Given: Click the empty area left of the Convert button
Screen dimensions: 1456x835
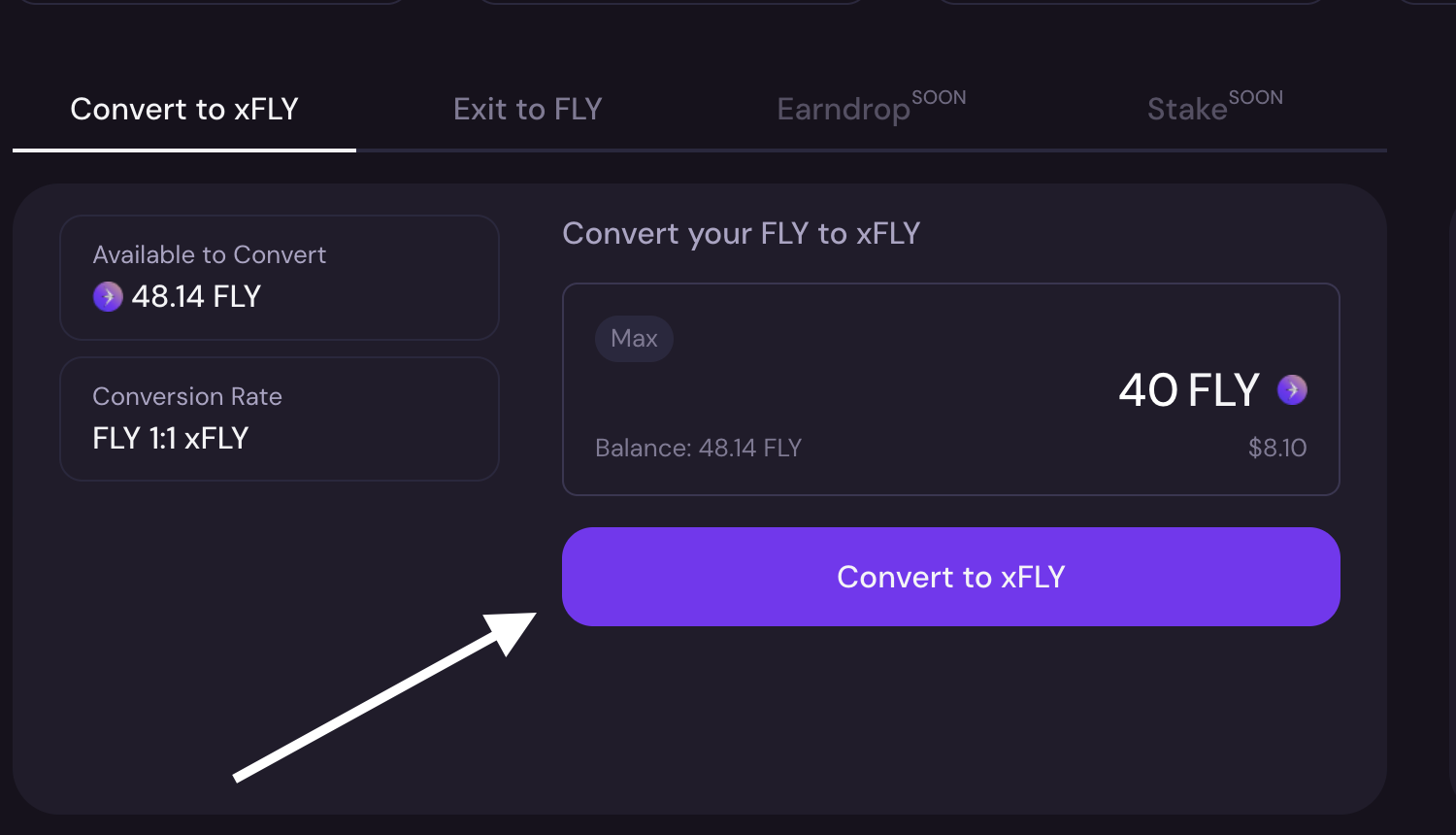Looking at the screenshot, I should pyautogui.click(x=291, y=583).
